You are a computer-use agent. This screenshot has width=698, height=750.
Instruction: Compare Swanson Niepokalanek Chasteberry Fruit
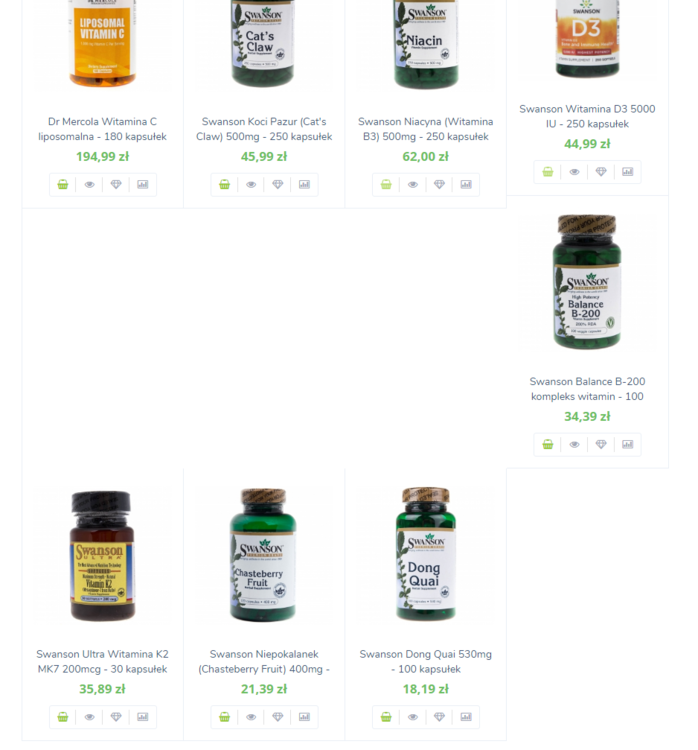pyautogui.click(x=304, y=717)
